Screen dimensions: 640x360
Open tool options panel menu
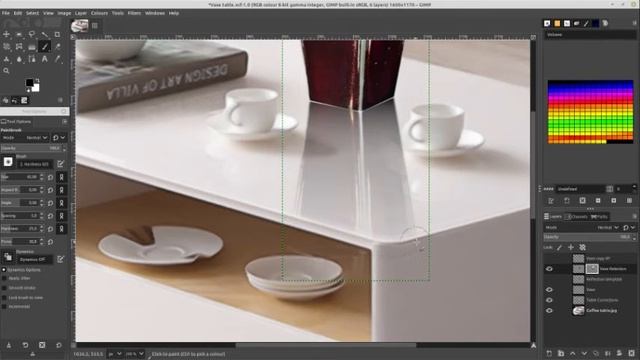point(64,122)
